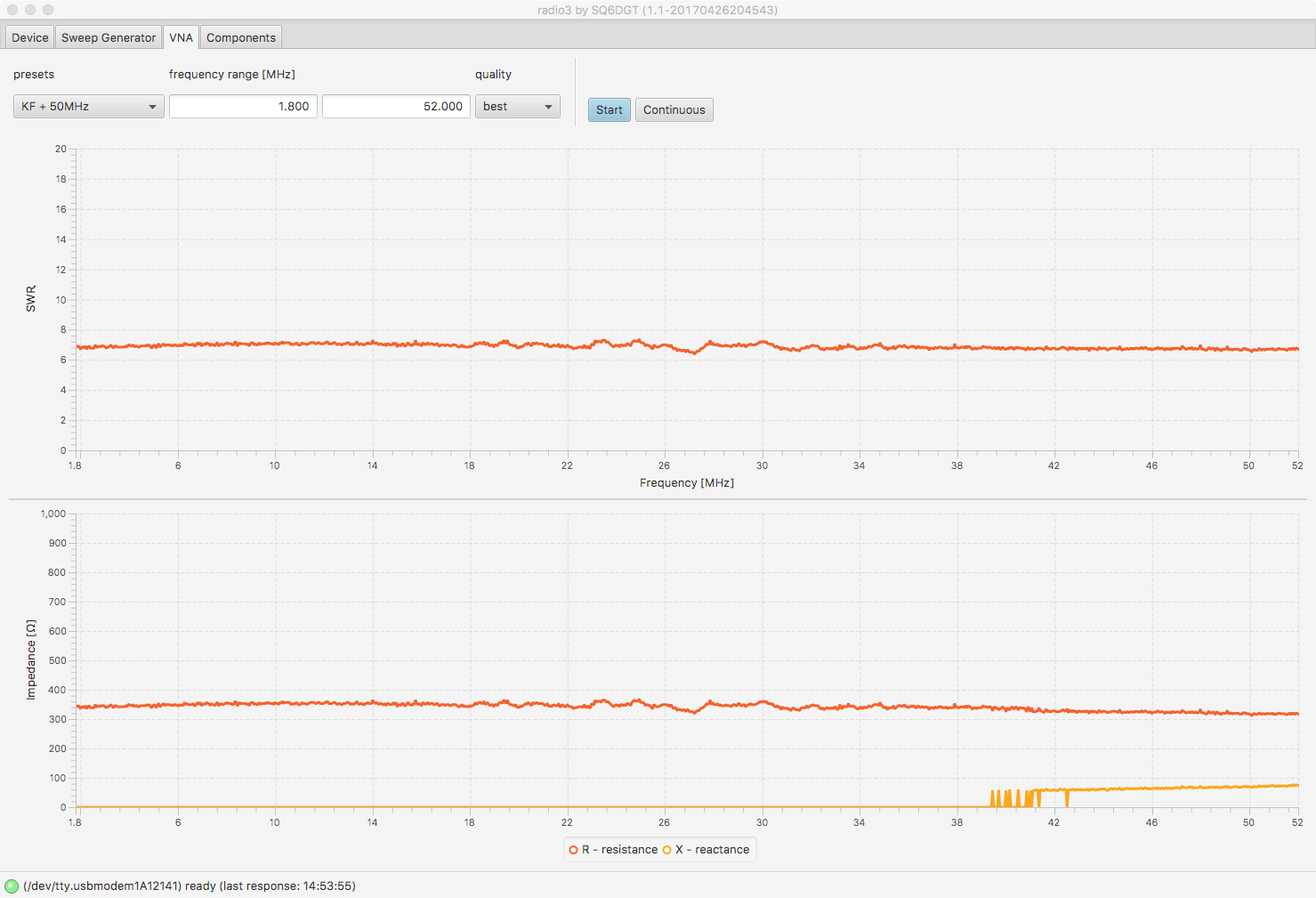
Task: Click the divider between the two charts
Action: point(658,499)
